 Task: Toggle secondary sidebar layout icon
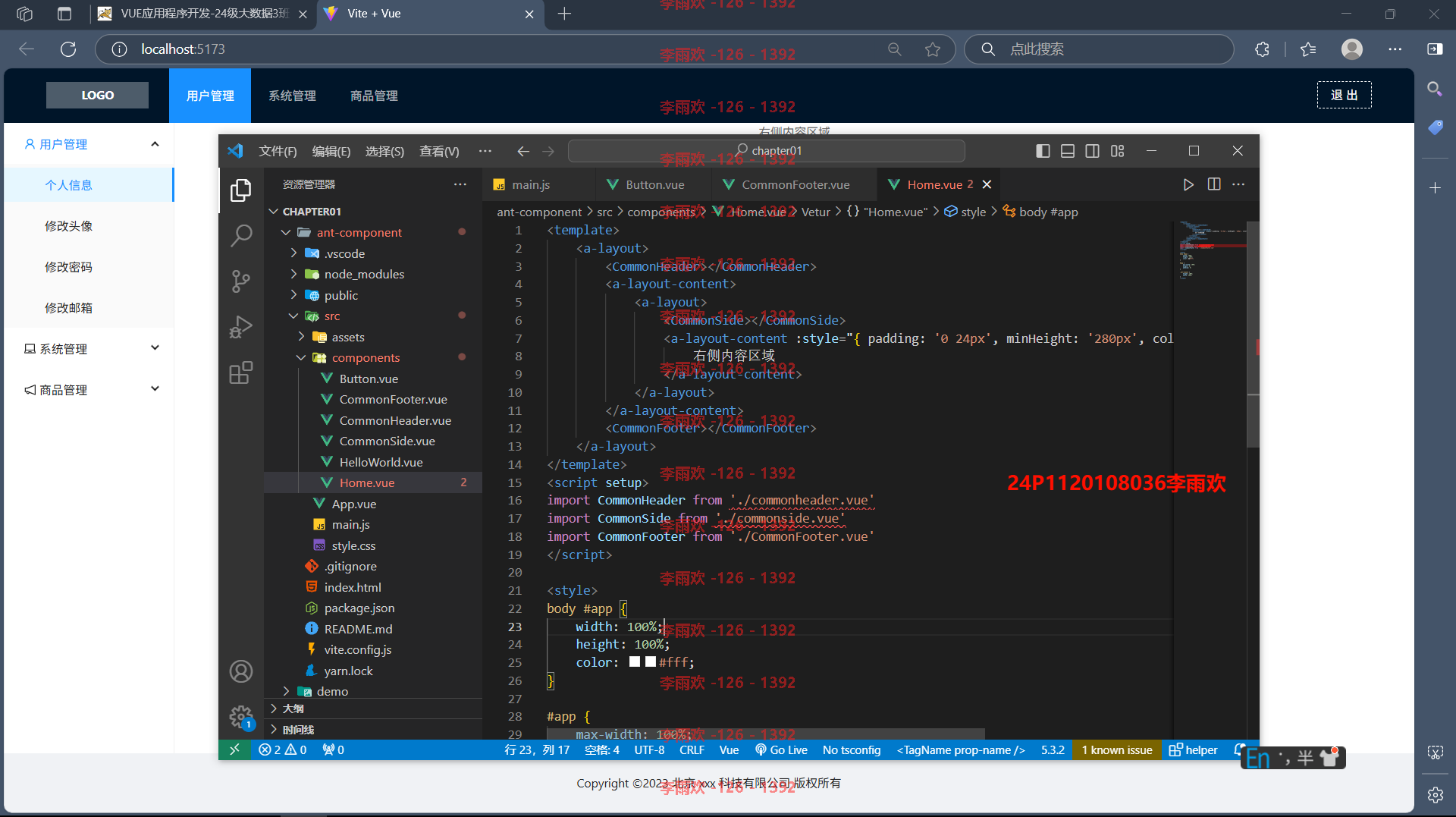tap(1092, 151)
